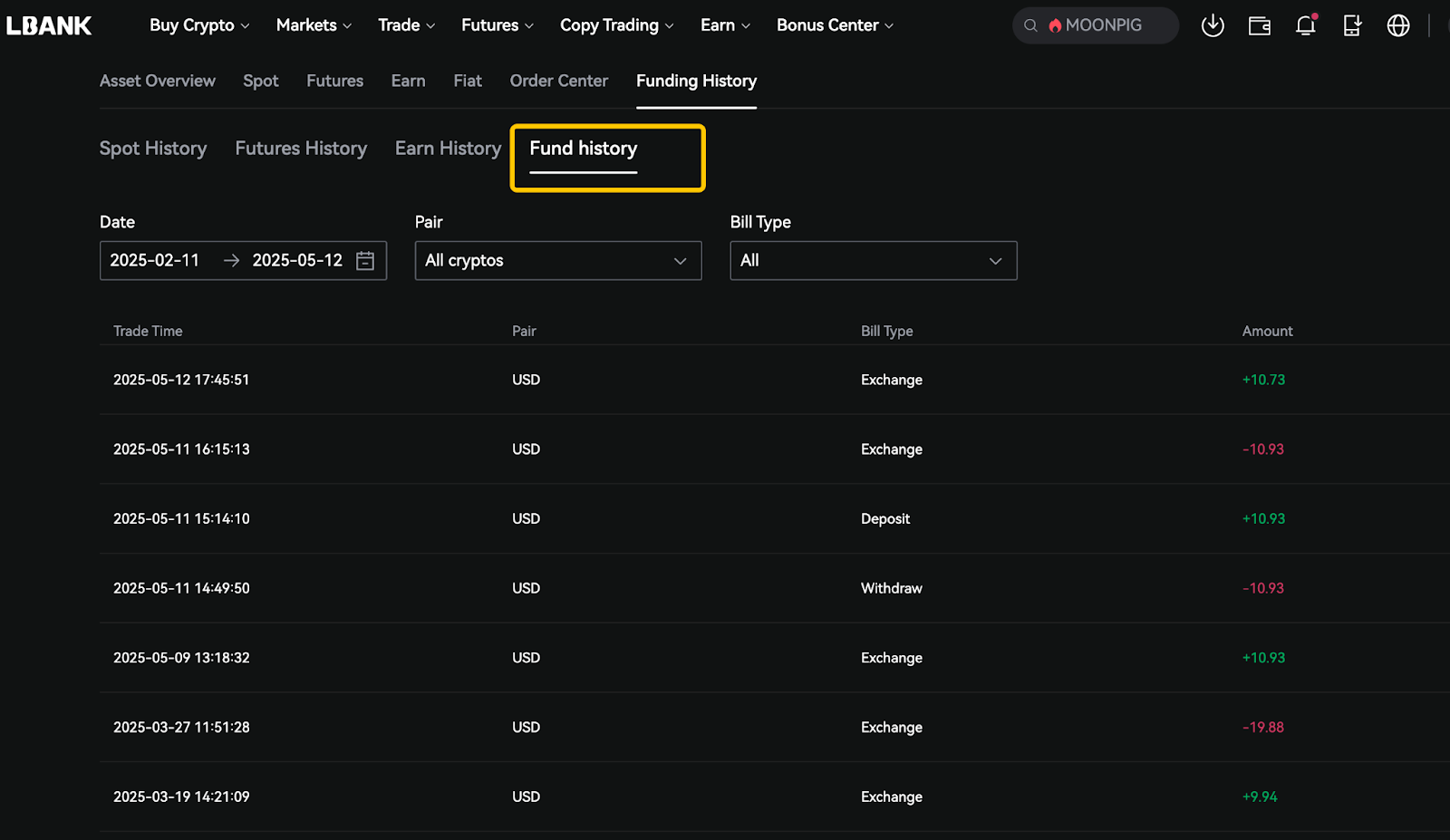The height and width of the screenshot is (840, 1450).
Task: Click the end date 2025-05-12 field
Action: 297,261
